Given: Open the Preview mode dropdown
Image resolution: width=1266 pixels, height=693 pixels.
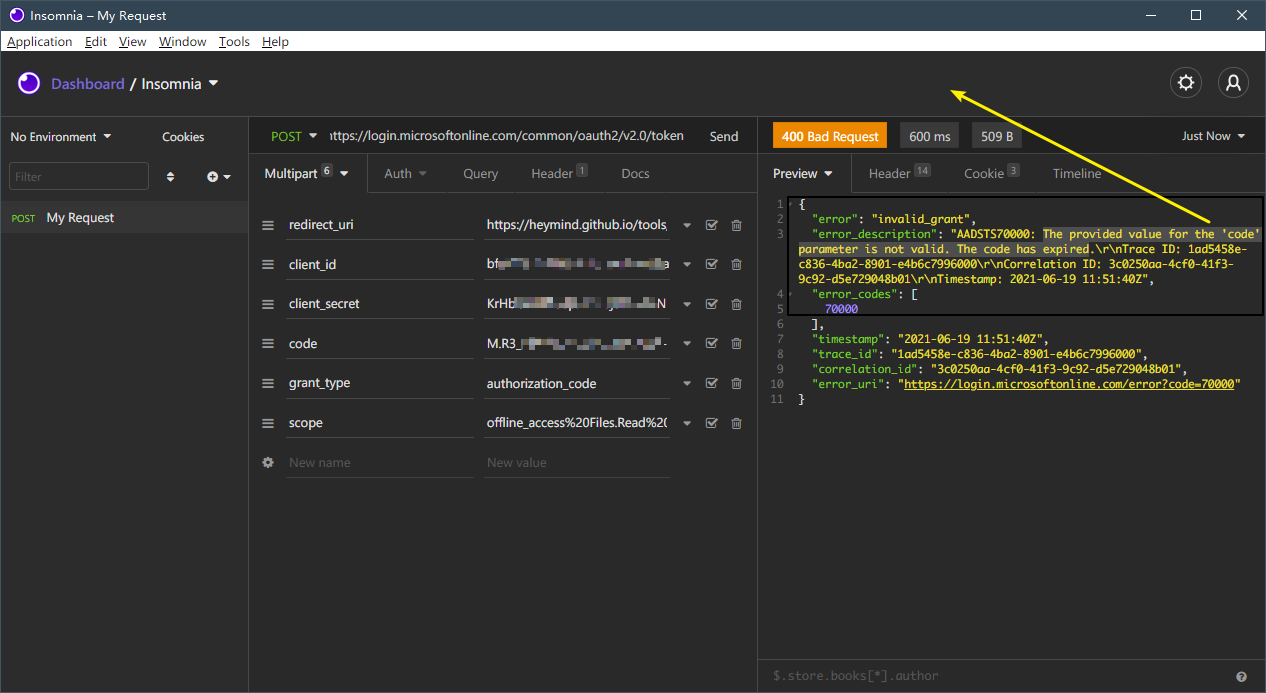Looking at the screenshot, I should [x=803, y=174].
